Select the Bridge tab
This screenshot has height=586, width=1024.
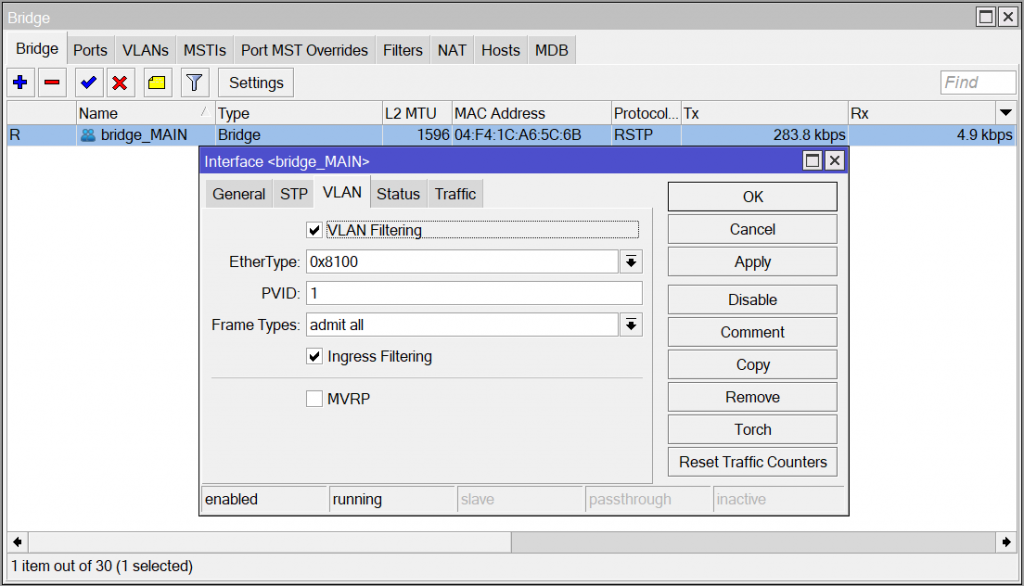(x=37, y=49)
